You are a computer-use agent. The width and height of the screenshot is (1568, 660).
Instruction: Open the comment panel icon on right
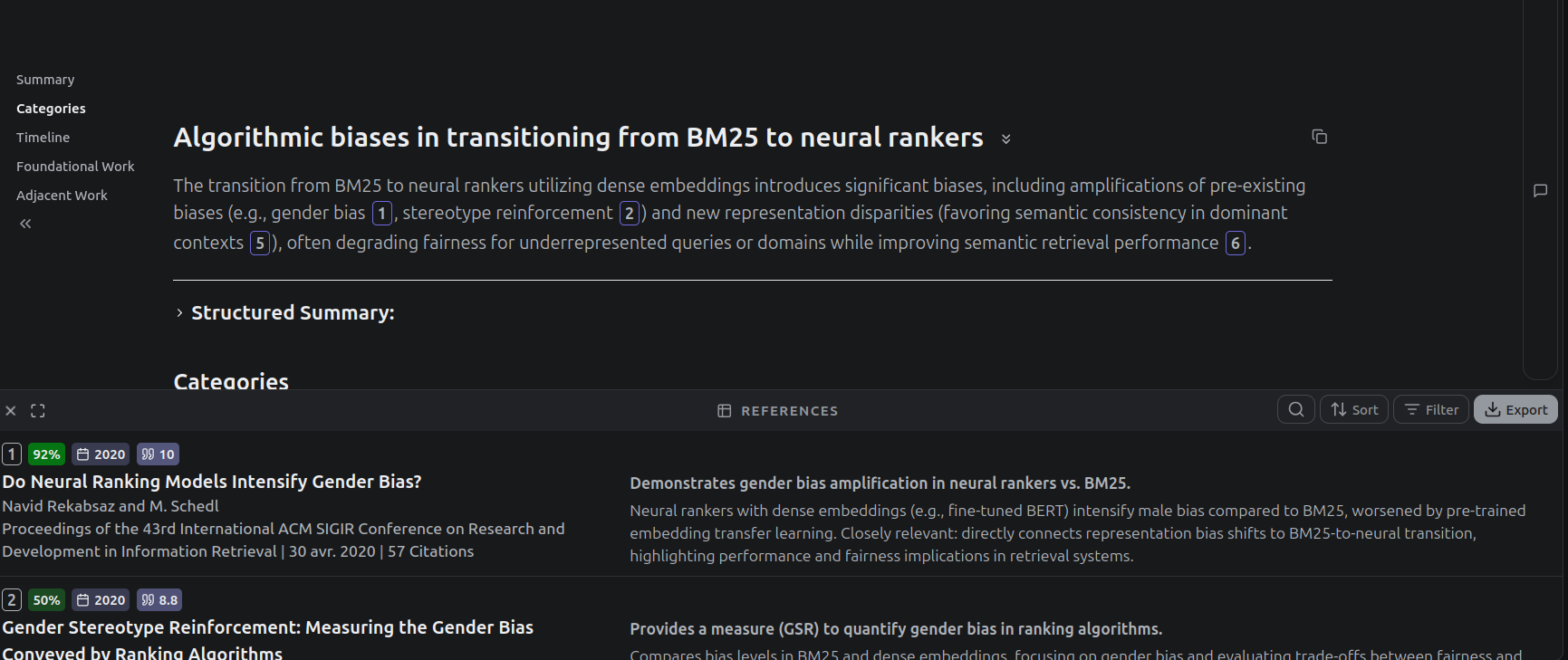coord(1540,191)
